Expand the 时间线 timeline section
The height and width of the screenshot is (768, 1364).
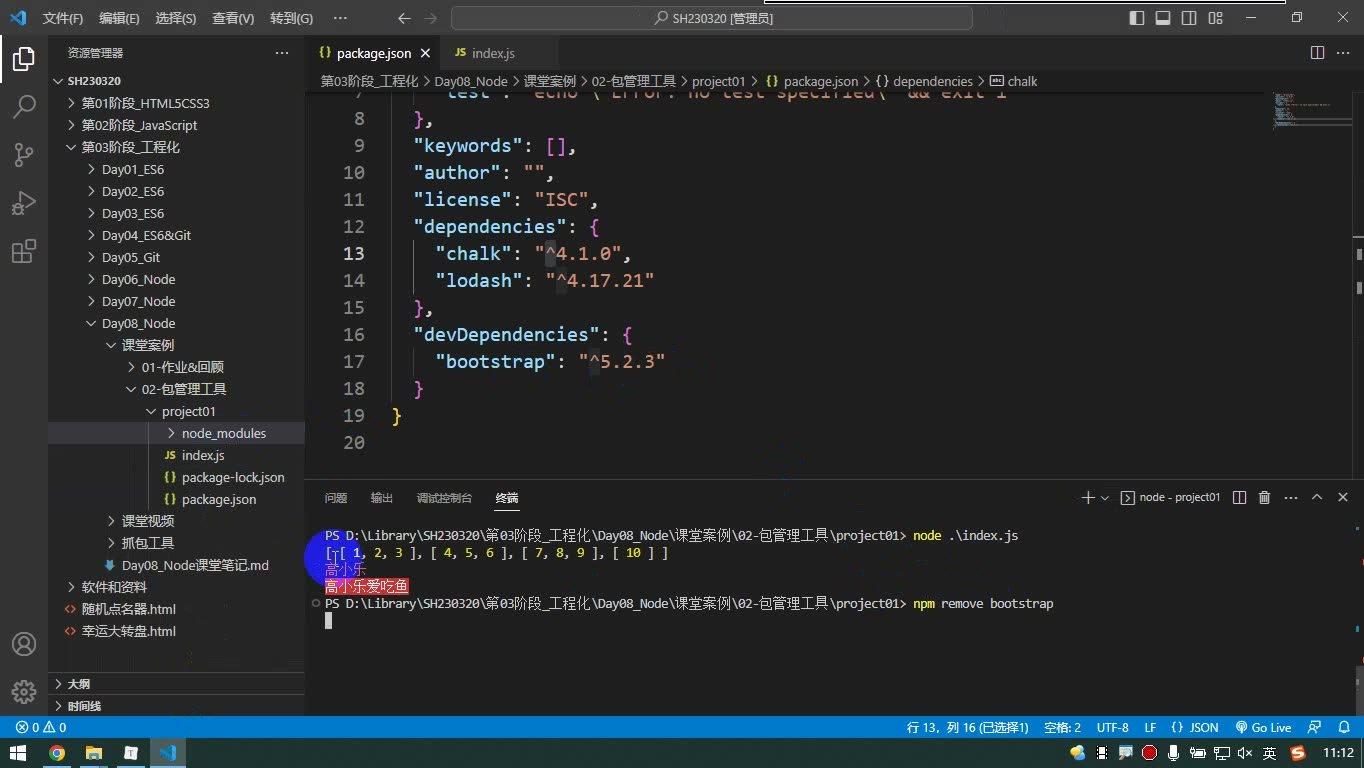(x=176, y=706)
